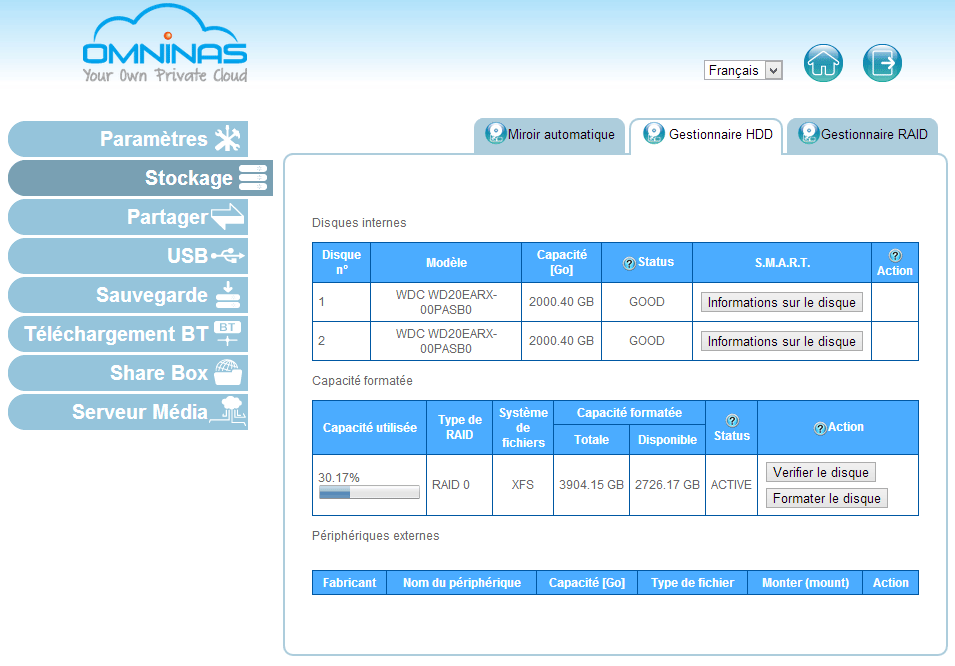Click the Share Box globe folder icon

click(x=228, y=372)
